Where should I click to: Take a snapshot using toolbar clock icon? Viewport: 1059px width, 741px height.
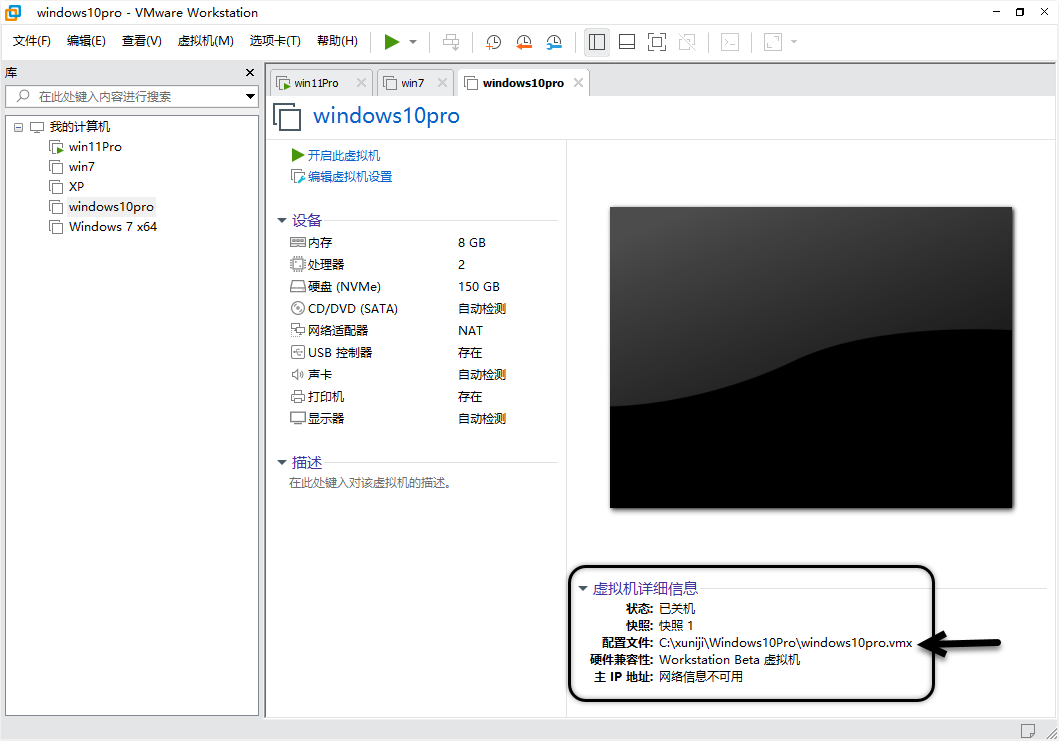coord(493,42)
